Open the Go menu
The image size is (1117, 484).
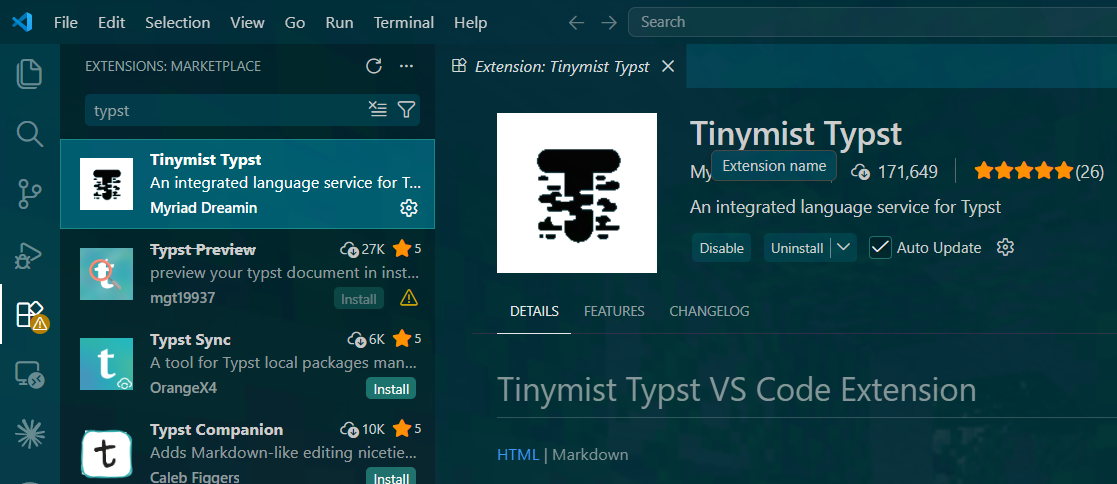click(x=295, y=22)
